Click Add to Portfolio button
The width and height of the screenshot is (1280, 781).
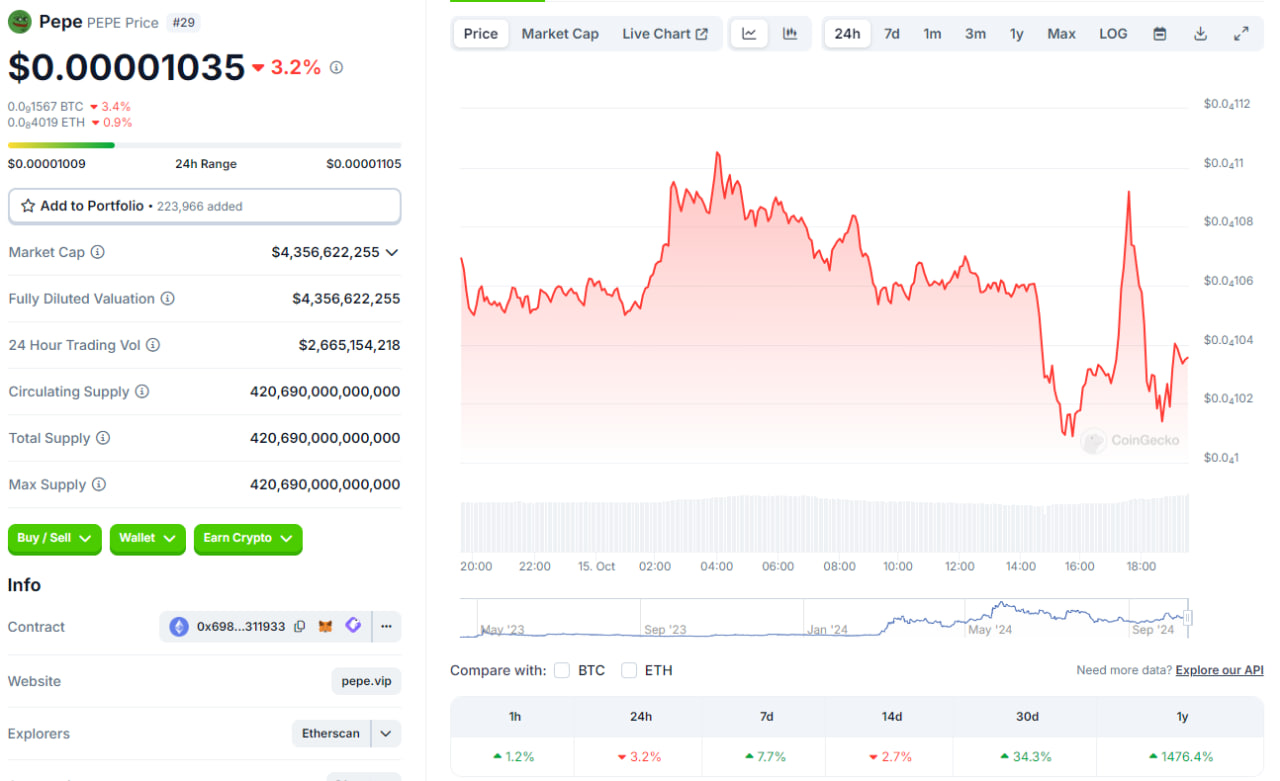pyautogui.click(x=205, y=206)
